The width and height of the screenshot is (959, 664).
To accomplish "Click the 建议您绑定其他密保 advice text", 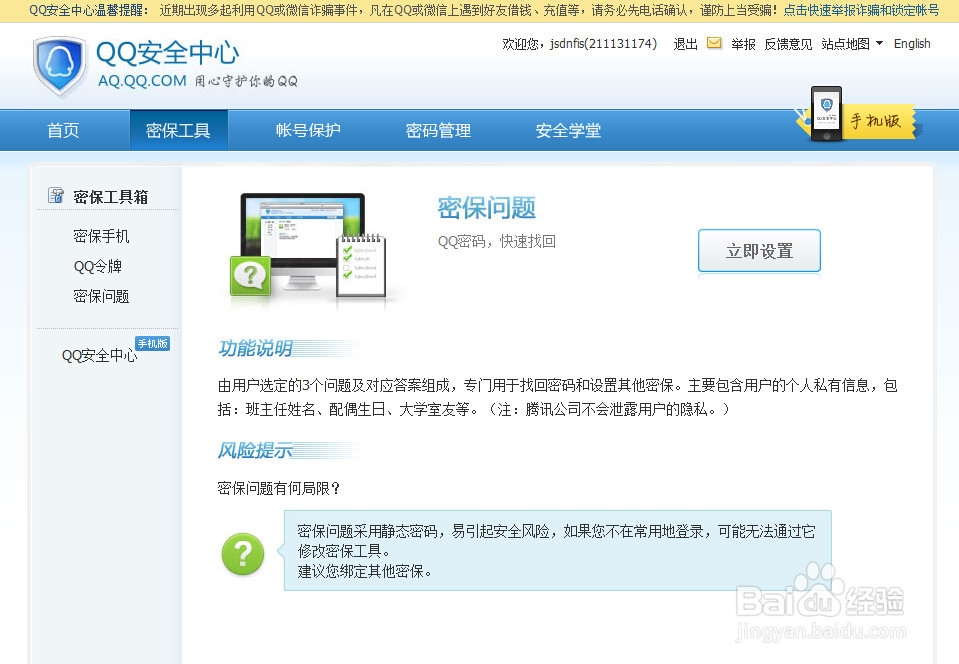I will pyautogui.click(x=365, y=572).
